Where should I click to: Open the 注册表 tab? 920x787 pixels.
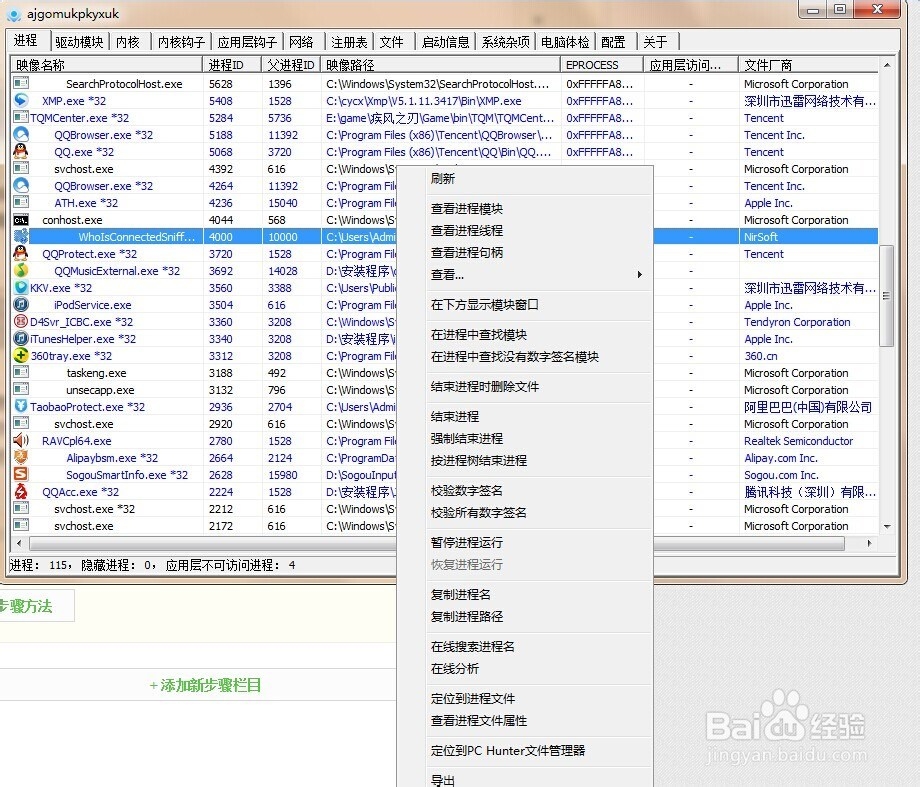(x=349, y=42)
